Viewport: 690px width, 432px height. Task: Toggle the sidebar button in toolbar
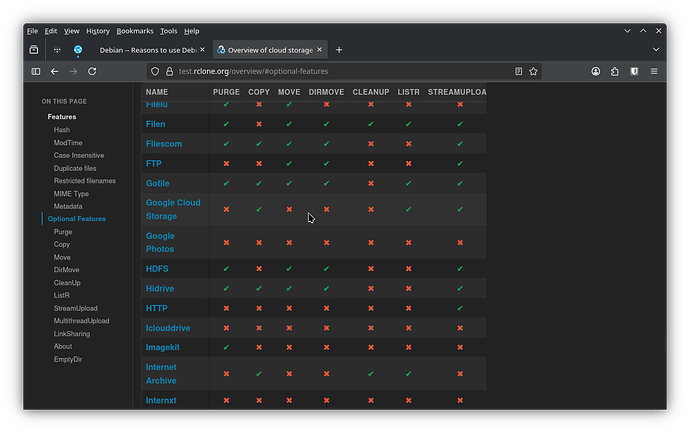pyautogui.click(x=36, y=71)
